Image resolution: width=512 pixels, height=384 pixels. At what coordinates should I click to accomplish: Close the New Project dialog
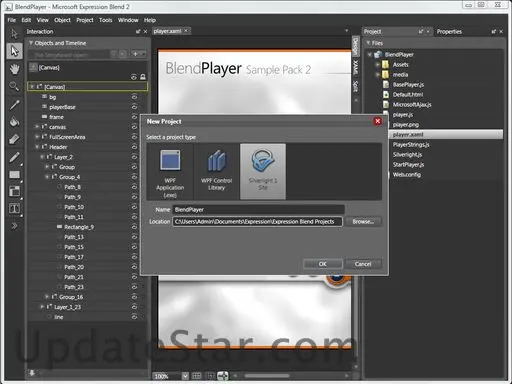[x=378, y=121]
